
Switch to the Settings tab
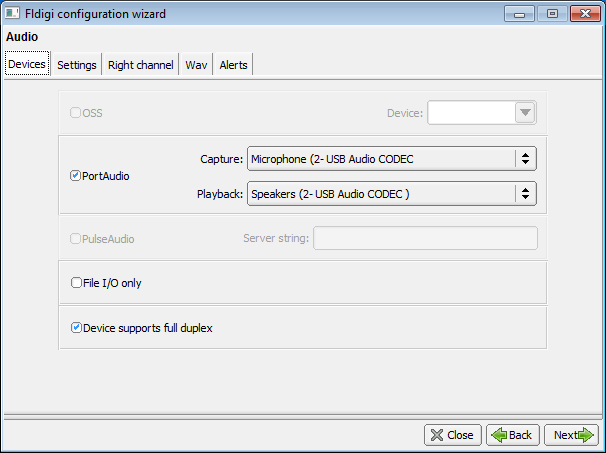pos(77,65)
